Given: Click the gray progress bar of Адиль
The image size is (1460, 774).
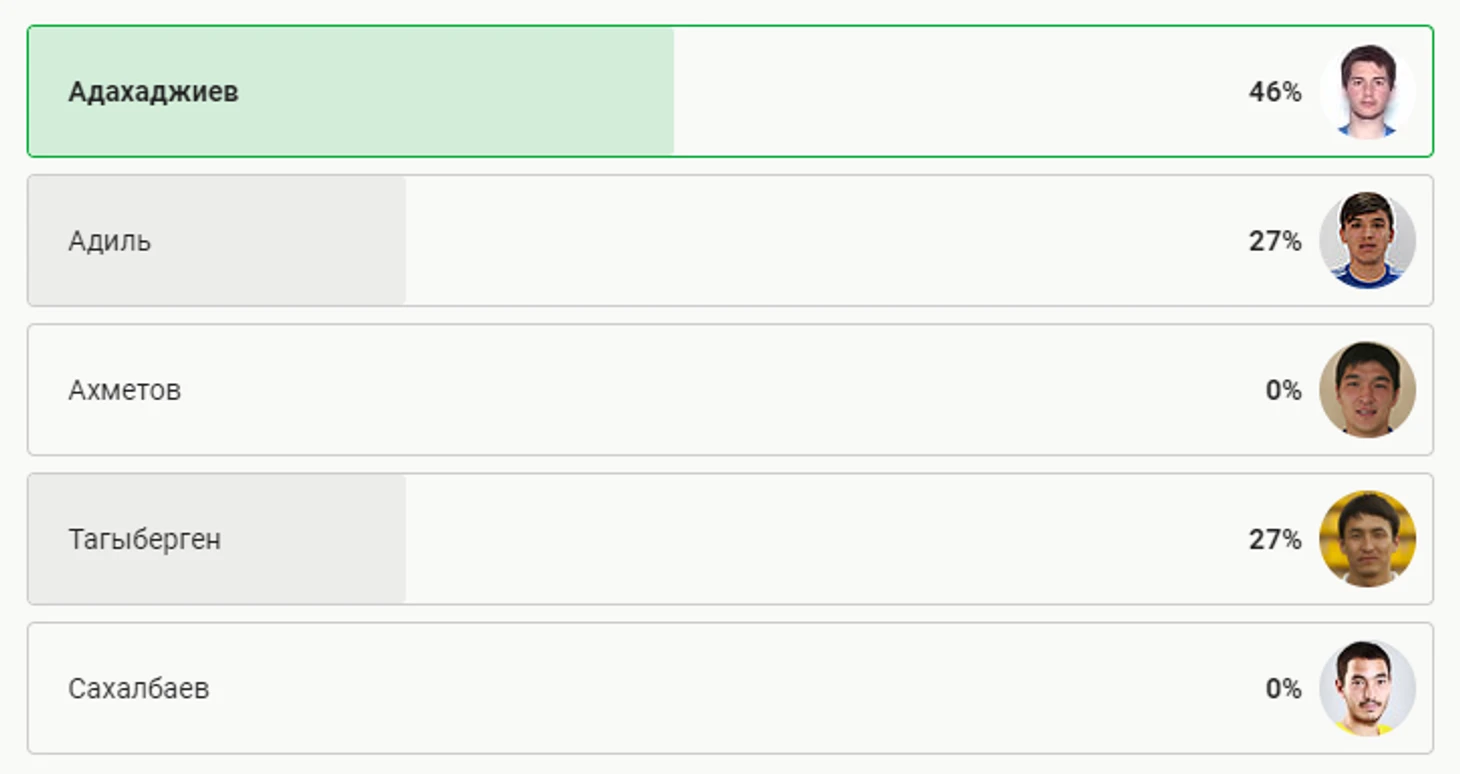Looking at the screenshot, I should [x=217, y=240].
